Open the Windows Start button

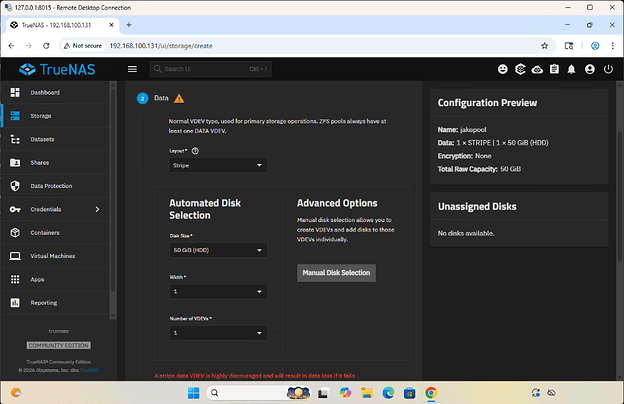193,393
